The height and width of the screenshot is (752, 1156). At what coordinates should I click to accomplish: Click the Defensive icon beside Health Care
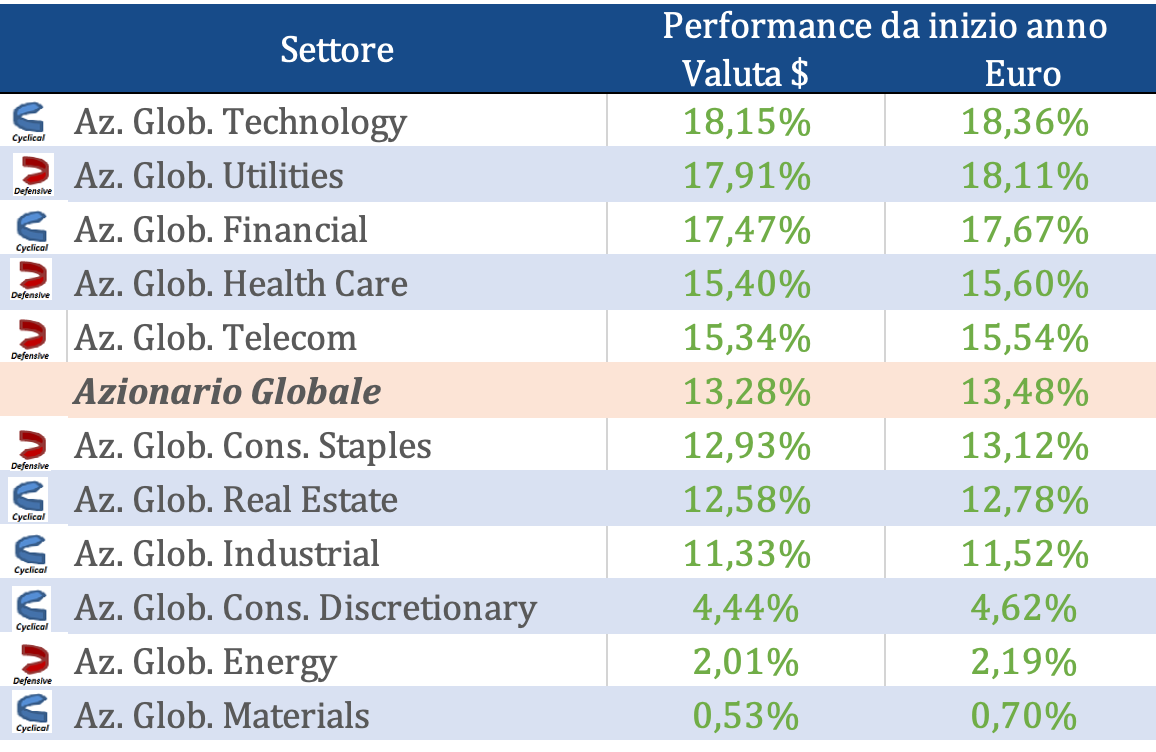pyautogui.click(x=31, y=281)
